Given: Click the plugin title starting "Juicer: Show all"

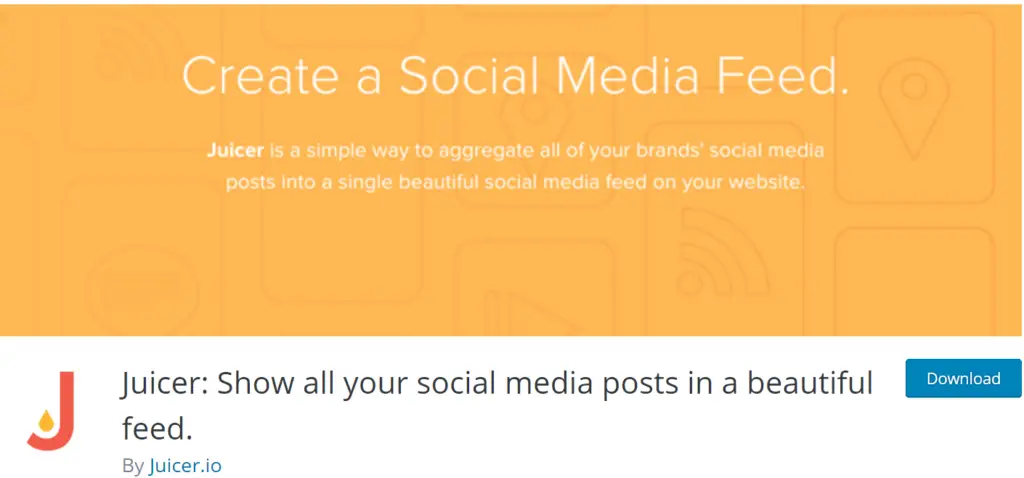Looking at the screenshot, I should pos(497,383).
